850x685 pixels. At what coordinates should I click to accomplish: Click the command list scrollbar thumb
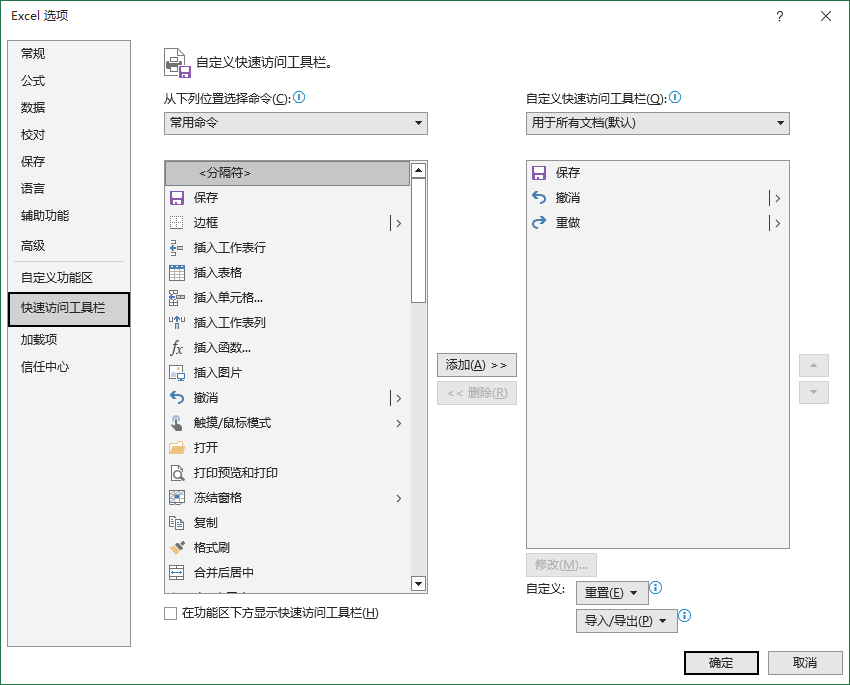click(418, 241)
